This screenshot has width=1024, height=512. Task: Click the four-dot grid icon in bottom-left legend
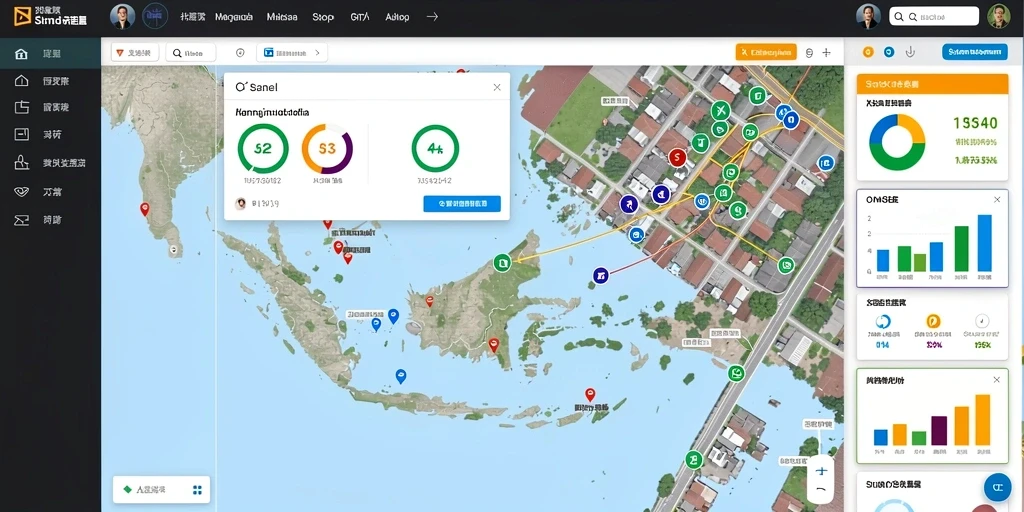197,490
